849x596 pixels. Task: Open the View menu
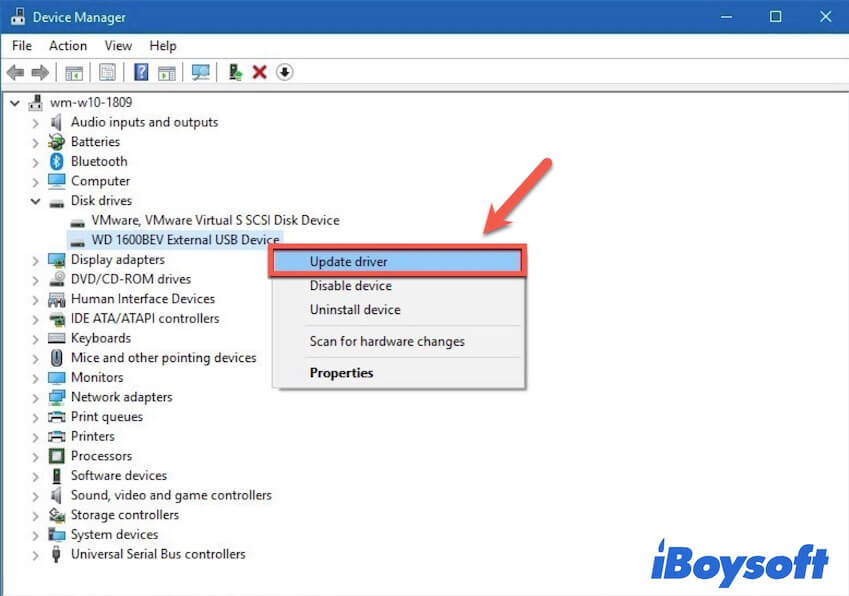tap(118, 45)
